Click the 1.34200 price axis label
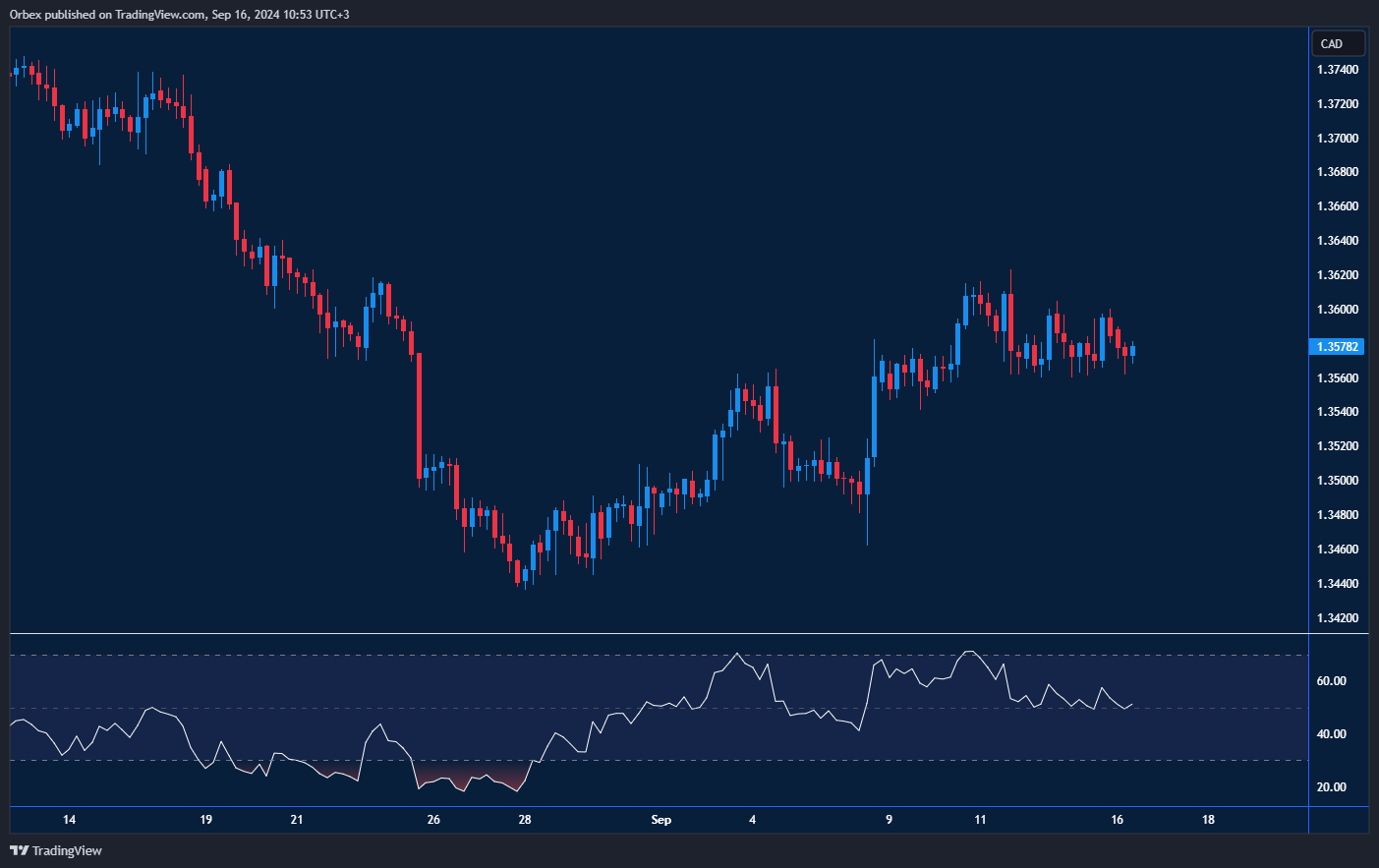The width and height of the screenshot is (1379, 868). tap(1337, 618)
